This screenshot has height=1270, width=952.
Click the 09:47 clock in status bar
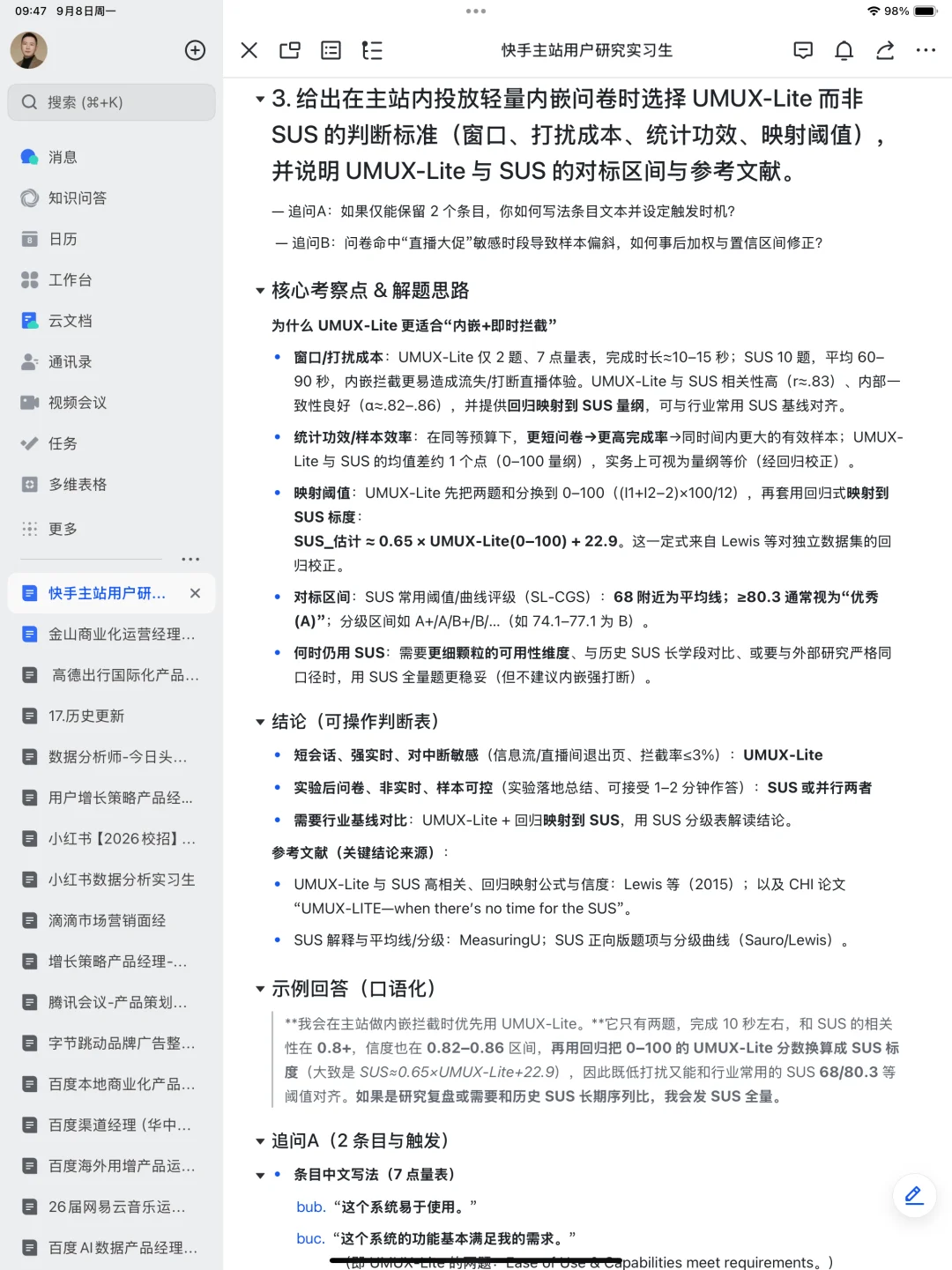[31, 11]
